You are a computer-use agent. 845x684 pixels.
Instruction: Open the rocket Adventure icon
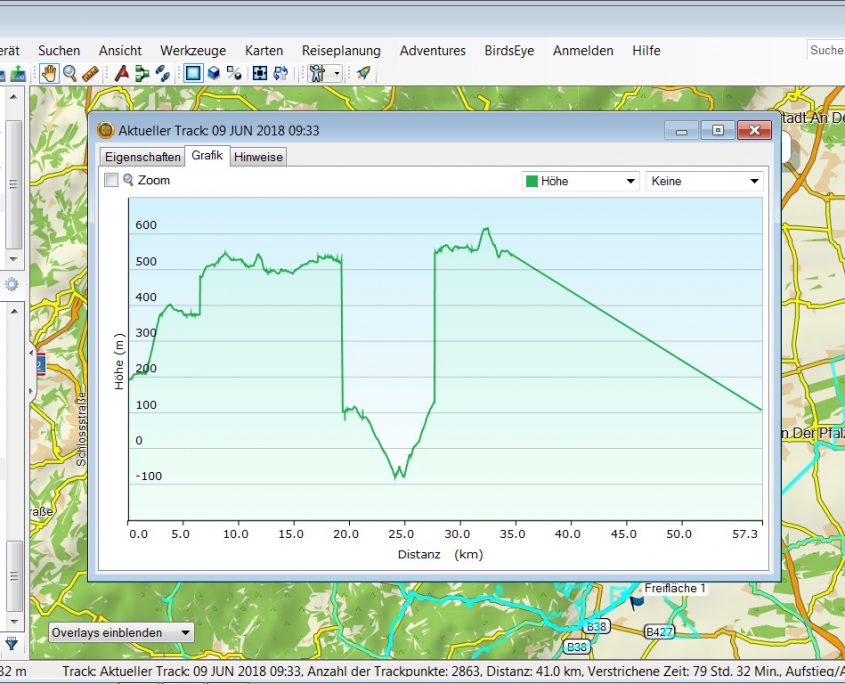coord(363,73)
